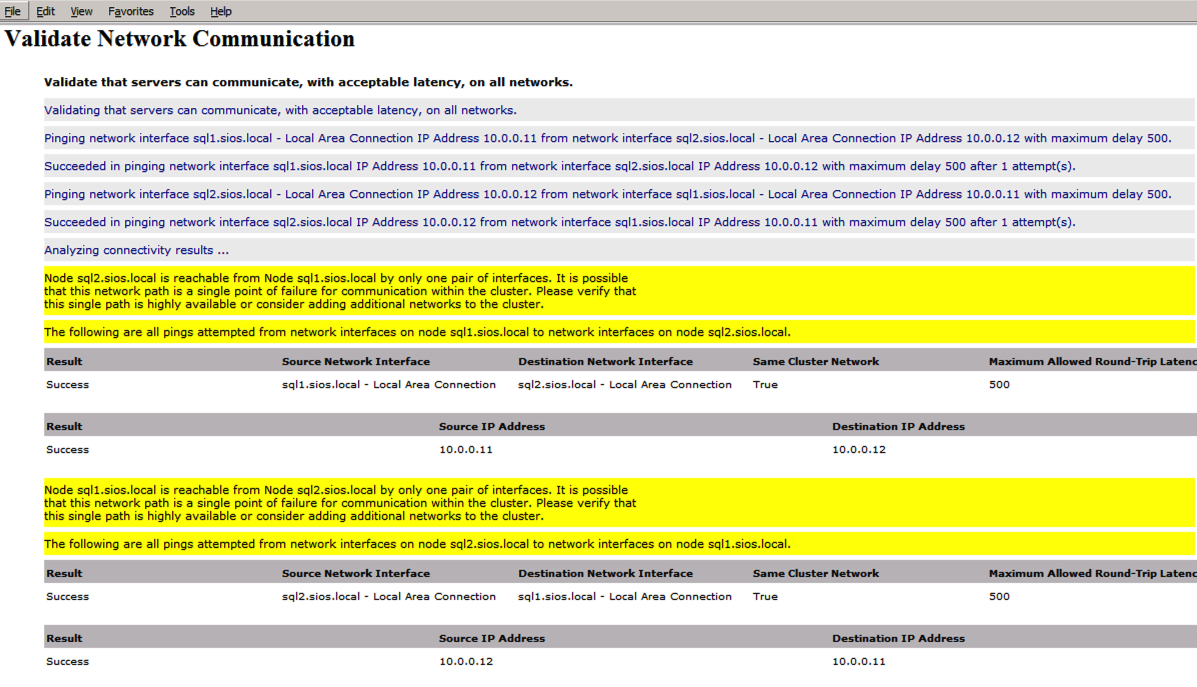Click the 'Analyzing connectivity results ...' line

point(136,250)
